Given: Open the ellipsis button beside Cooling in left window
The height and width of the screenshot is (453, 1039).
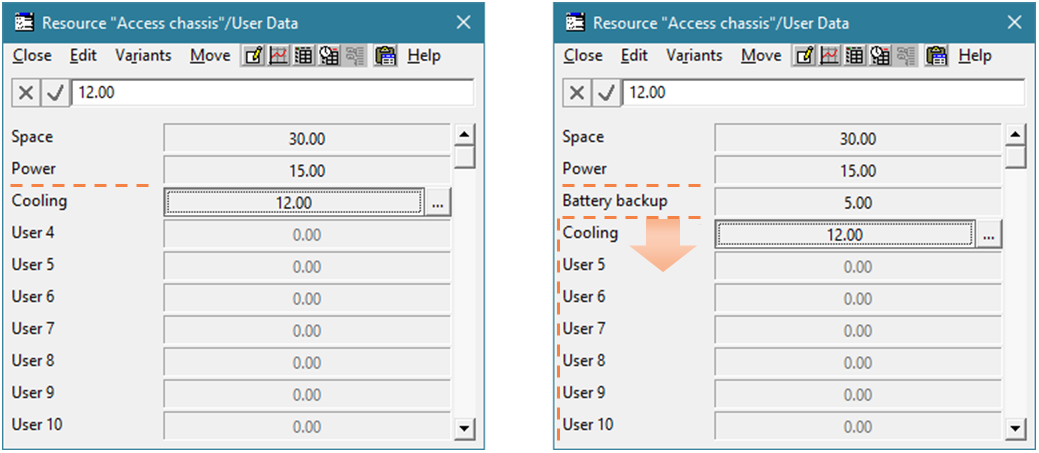Looking at the screenshot, I should (x=438, y=203).
